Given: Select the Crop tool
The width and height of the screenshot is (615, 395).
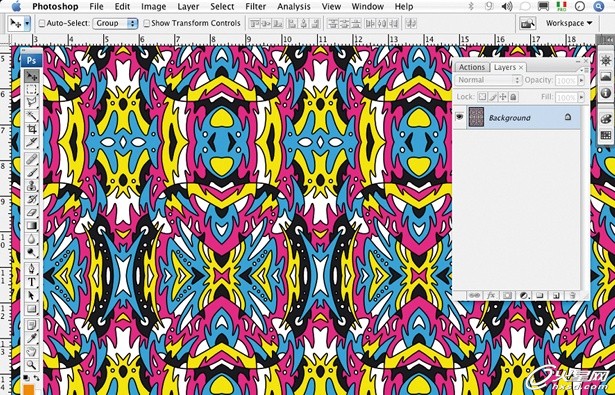Looking at the screenshot, I should (31, 129).
